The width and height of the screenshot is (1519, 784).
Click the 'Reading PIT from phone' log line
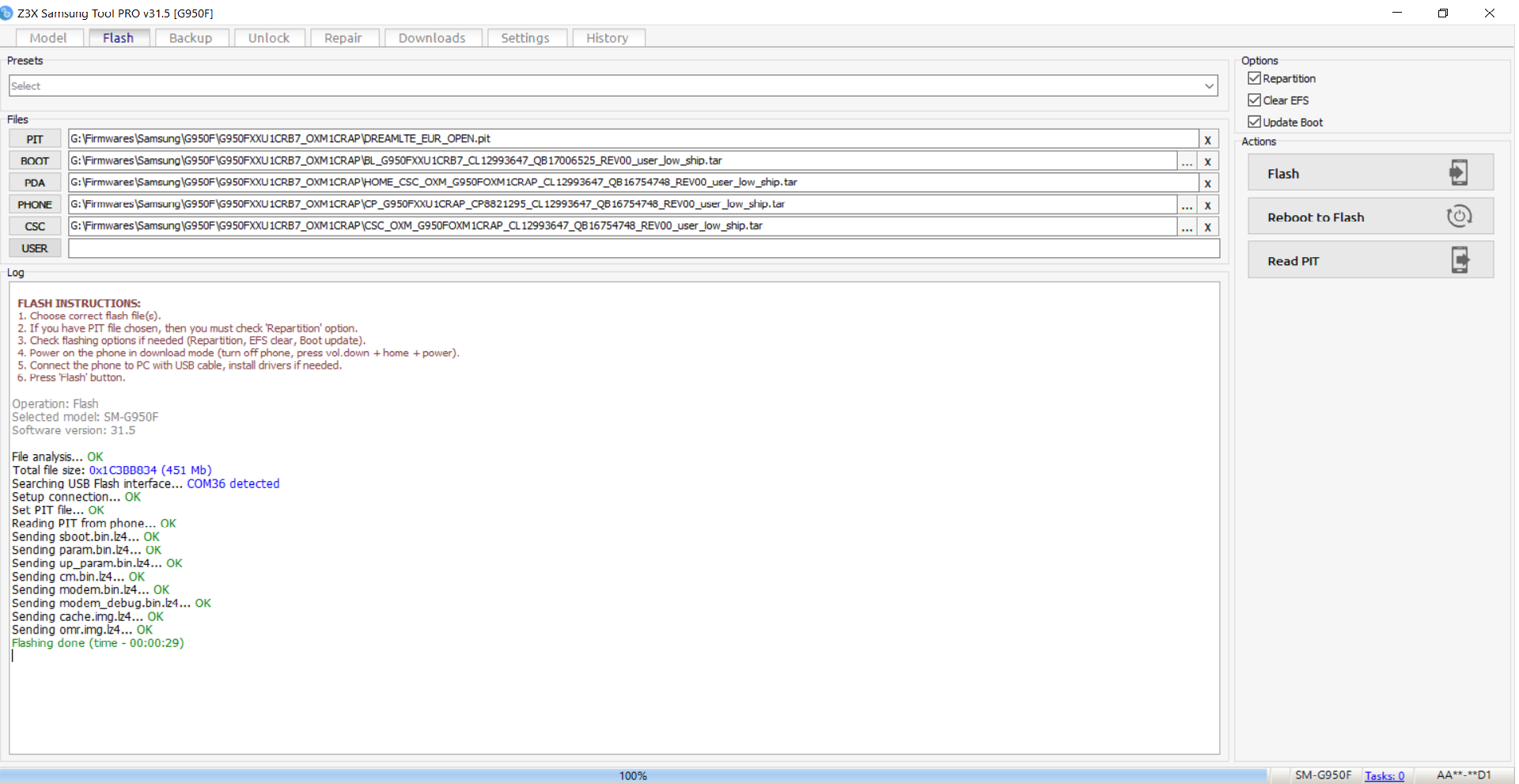coord(94,523)
